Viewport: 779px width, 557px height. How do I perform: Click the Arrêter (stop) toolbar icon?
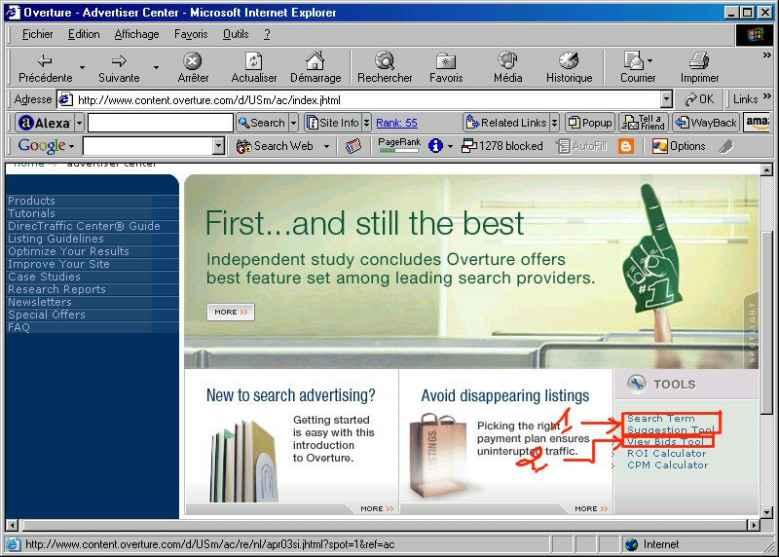pyautogui.click(x=192, y=62)
